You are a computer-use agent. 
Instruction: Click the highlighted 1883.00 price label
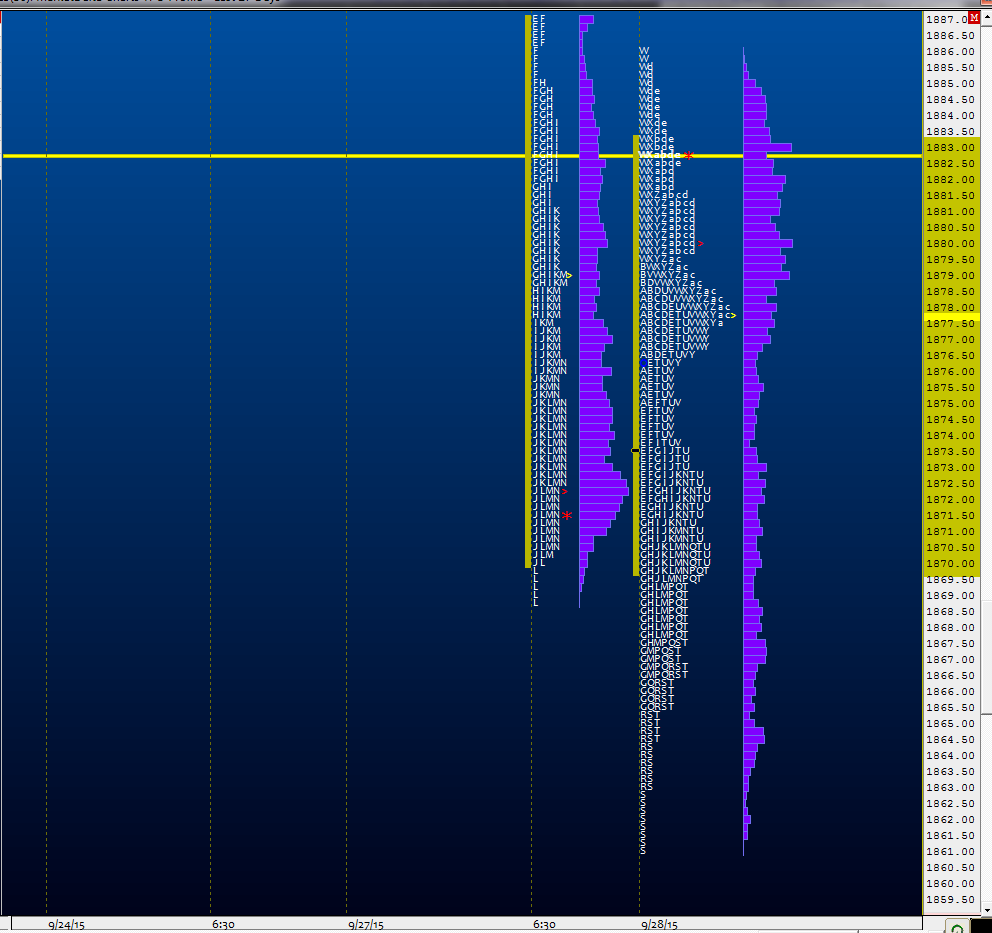tap(950, 147)
